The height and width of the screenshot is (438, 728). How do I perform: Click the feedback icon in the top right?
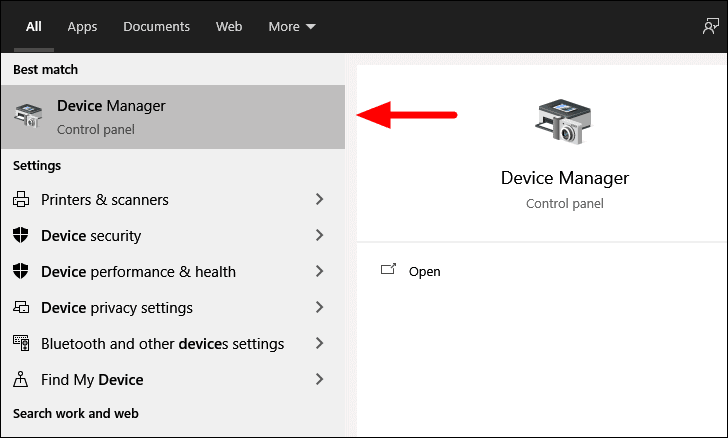(x=710, y=26)
